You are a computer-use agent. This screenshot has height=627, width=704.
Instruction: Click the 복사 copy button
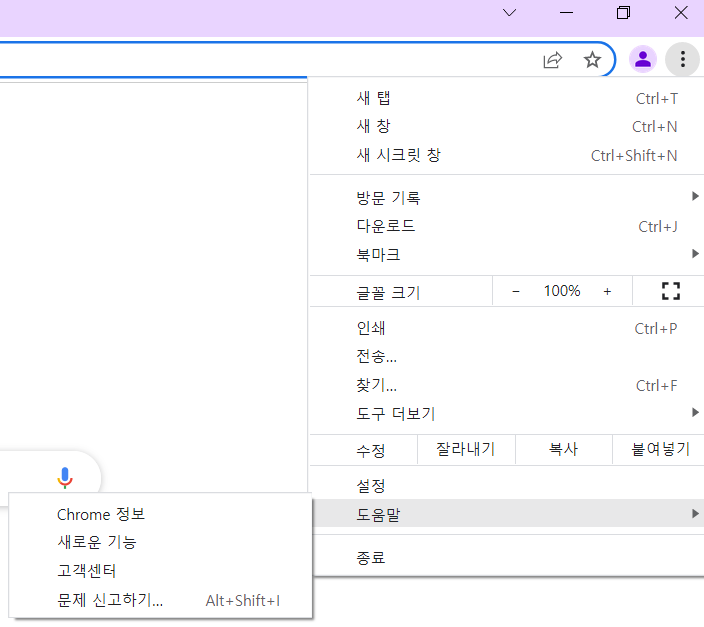[563, 449]
